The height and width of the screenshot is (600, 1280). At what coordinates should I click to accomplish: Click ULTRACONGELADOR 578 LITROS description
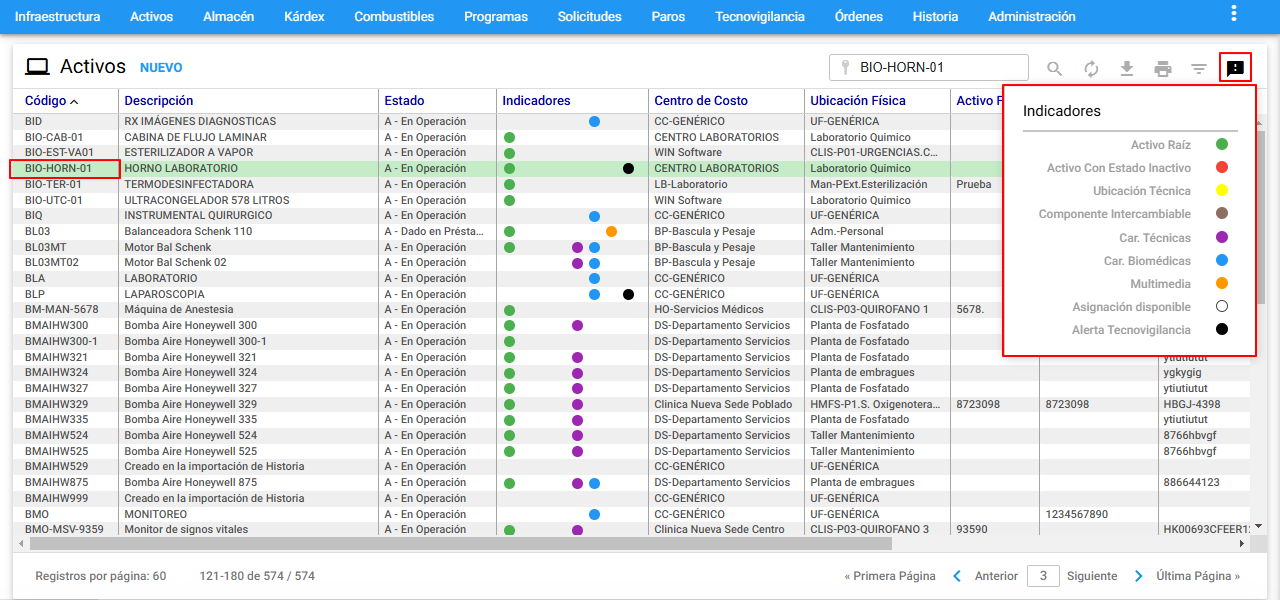click(x=207, y=201)
